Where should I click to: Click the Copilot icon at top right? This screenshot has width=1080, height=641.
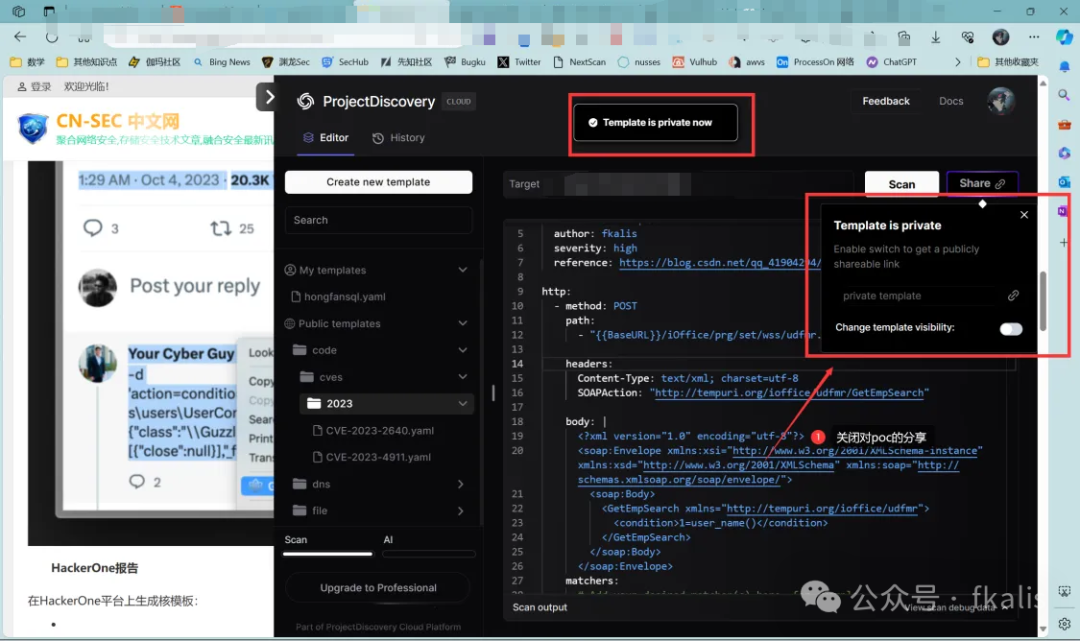(1064, 36)
